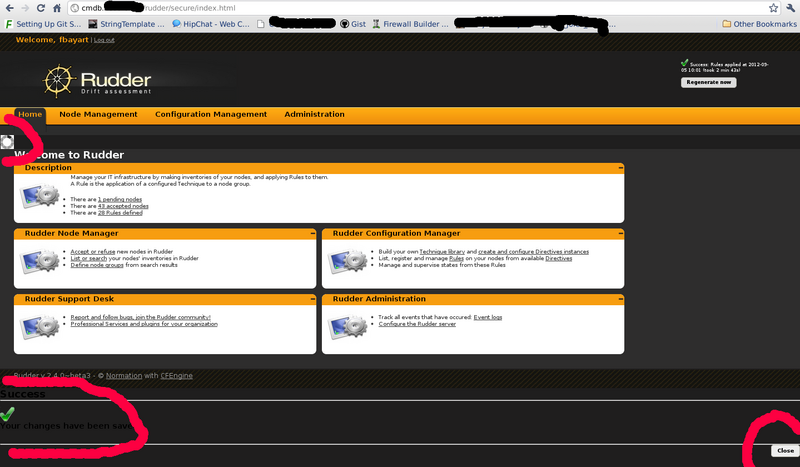Click Report and follow bugs link
The width and height of the screenshot is (800, 467).
click(140, 317)
